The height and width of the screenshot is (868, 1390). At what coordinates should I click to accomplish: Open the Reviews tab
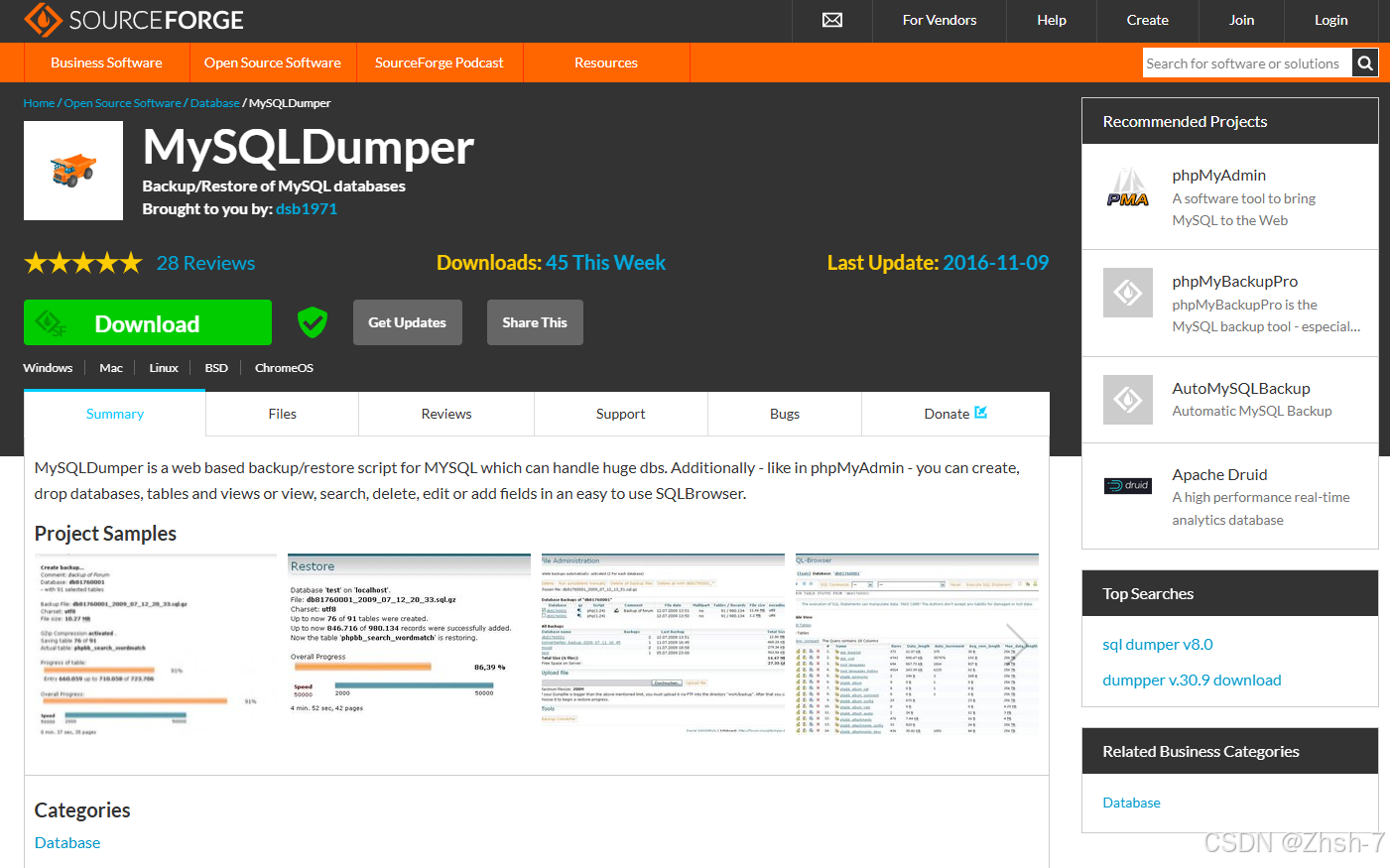click(446, 414)
